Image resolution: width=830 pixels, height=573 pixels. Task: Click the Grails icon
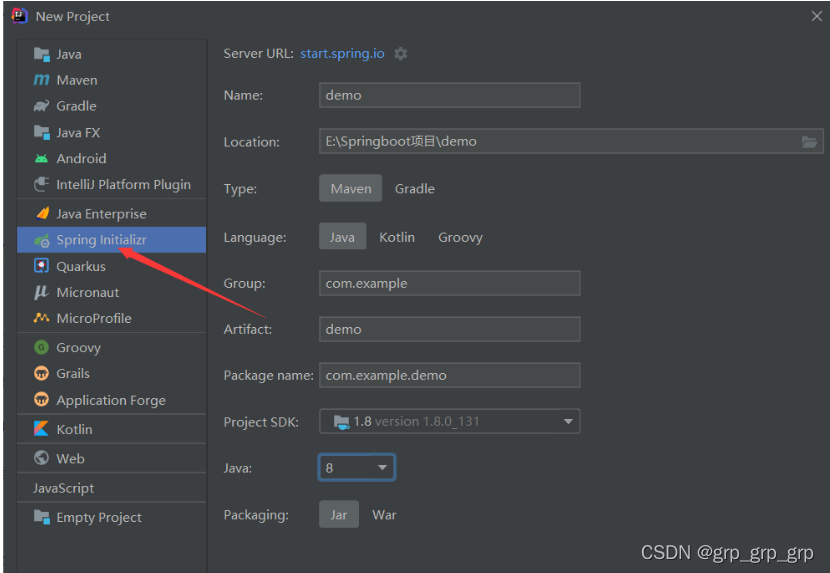pyautogui.click(x=41, y=373)
